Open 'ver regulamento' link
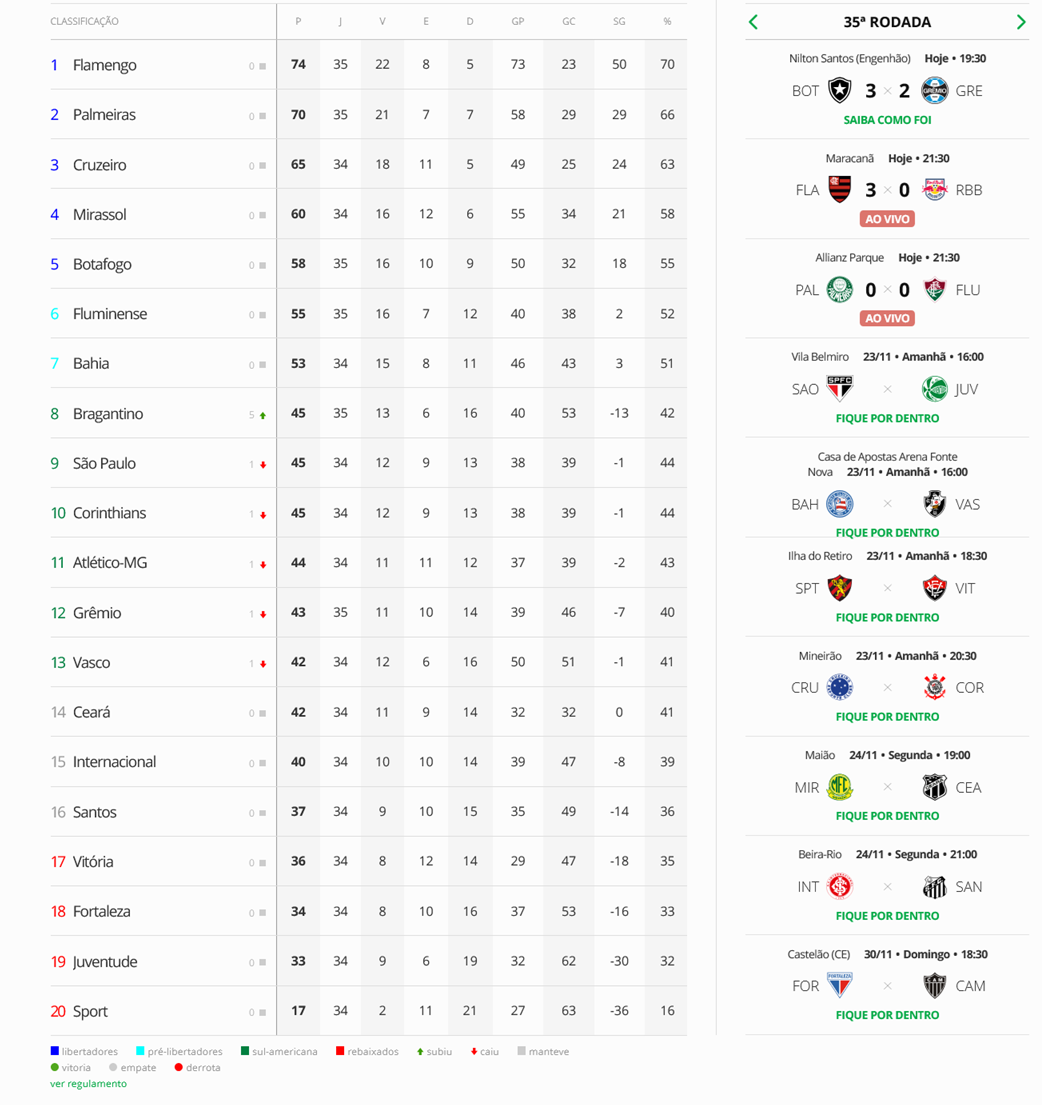The image size is (1042, 1105). click(x=88, y=1084)
